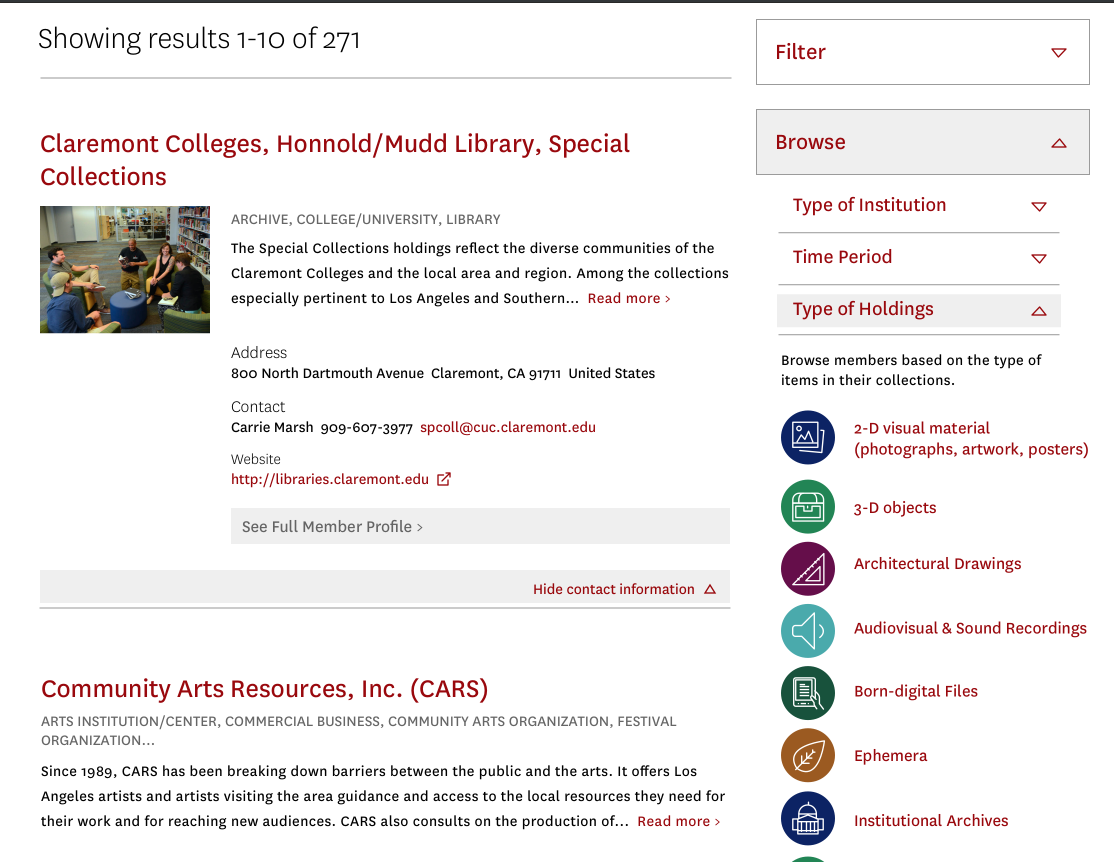
Task: Collapse the Type of Holdings section
Action: point(919,310)
